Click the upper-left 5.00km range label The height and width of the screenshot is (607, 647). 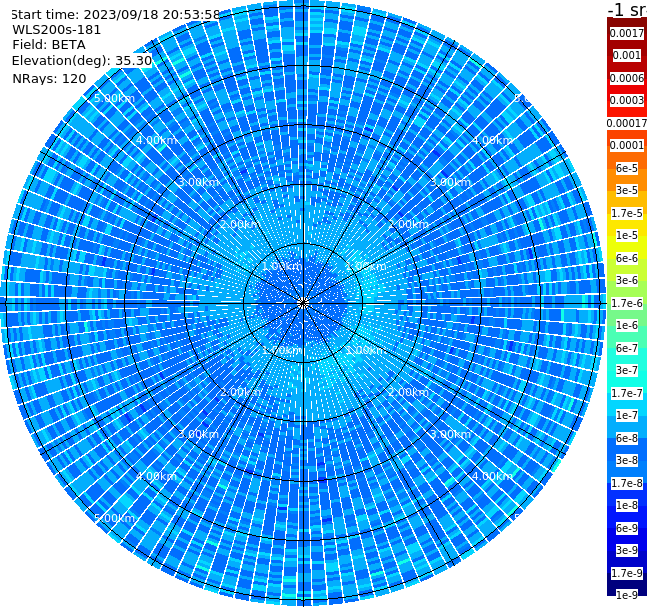point(114,98)
